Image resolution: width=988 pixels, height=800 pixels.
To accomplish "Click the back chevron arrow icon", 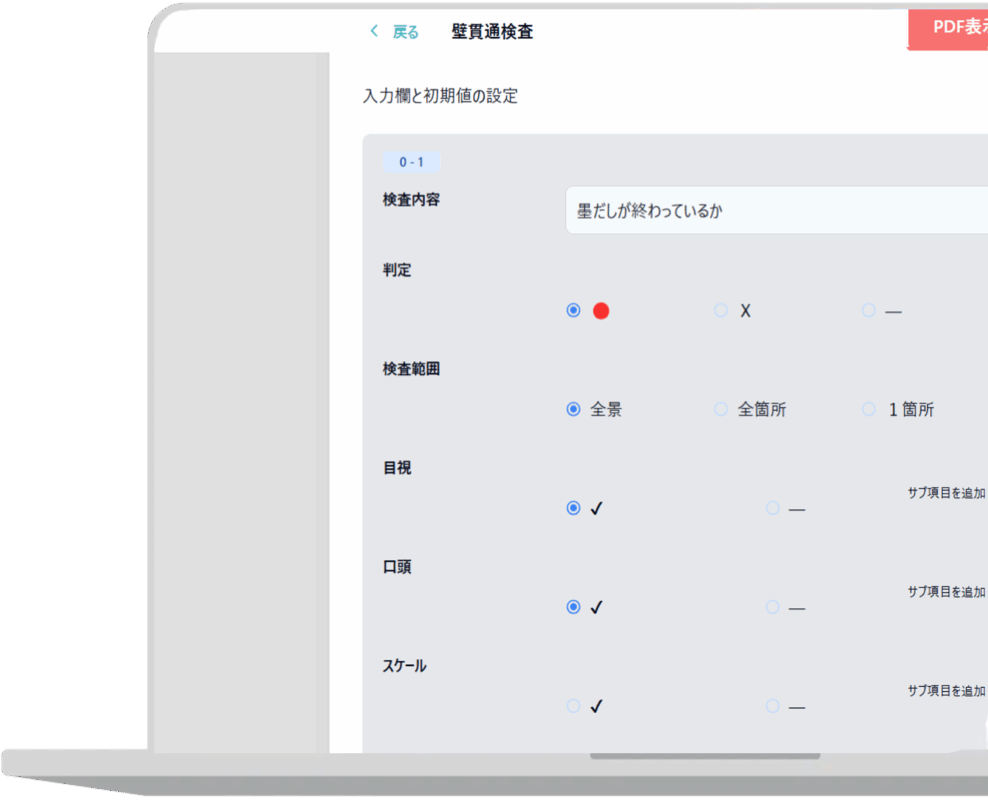I will 374,32.
